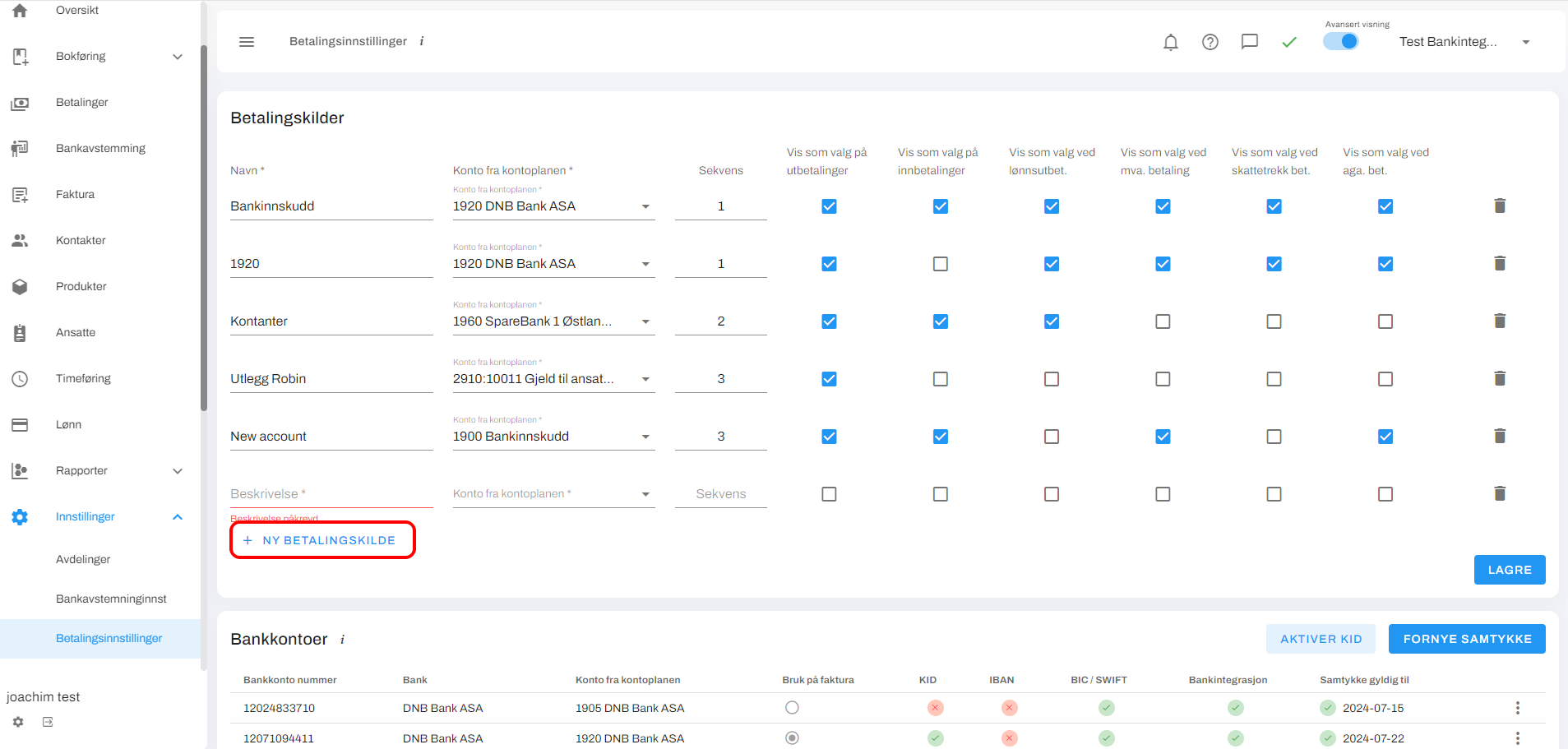Open Bankavstemninginnst settings page
The width and height of the screenshot is (1568, 749).
111,599
